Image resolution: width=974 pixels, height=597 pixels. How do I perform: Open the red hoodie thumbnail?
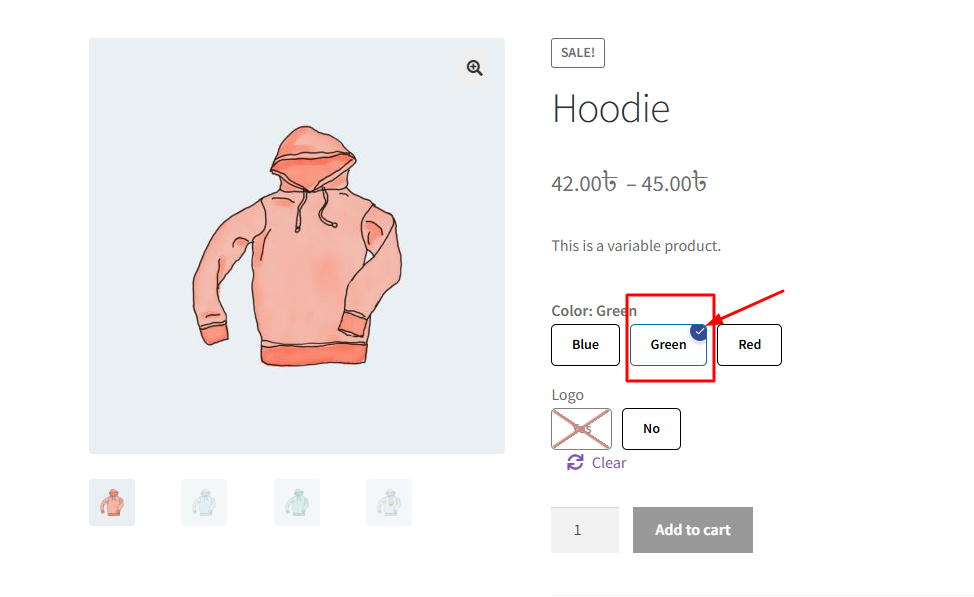[112, 502]
